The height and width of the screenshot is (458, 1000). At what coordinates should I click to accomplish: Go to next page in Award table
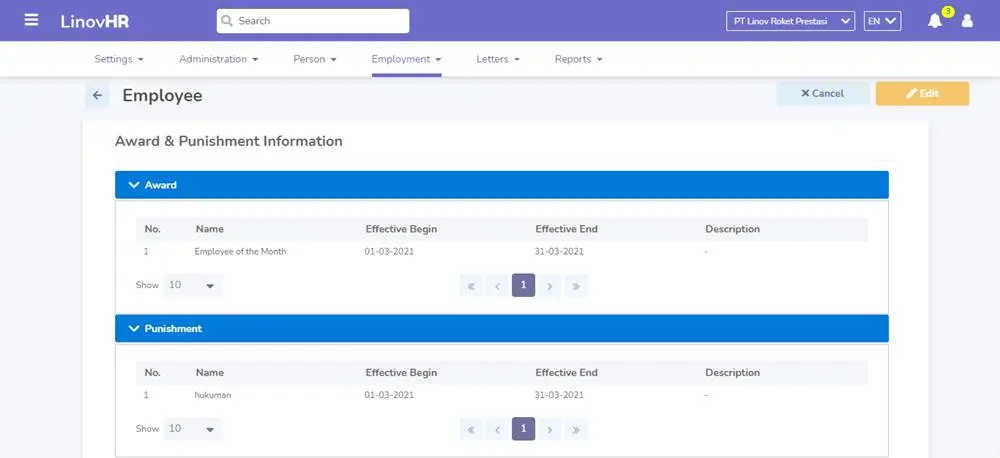coord(549,285)
